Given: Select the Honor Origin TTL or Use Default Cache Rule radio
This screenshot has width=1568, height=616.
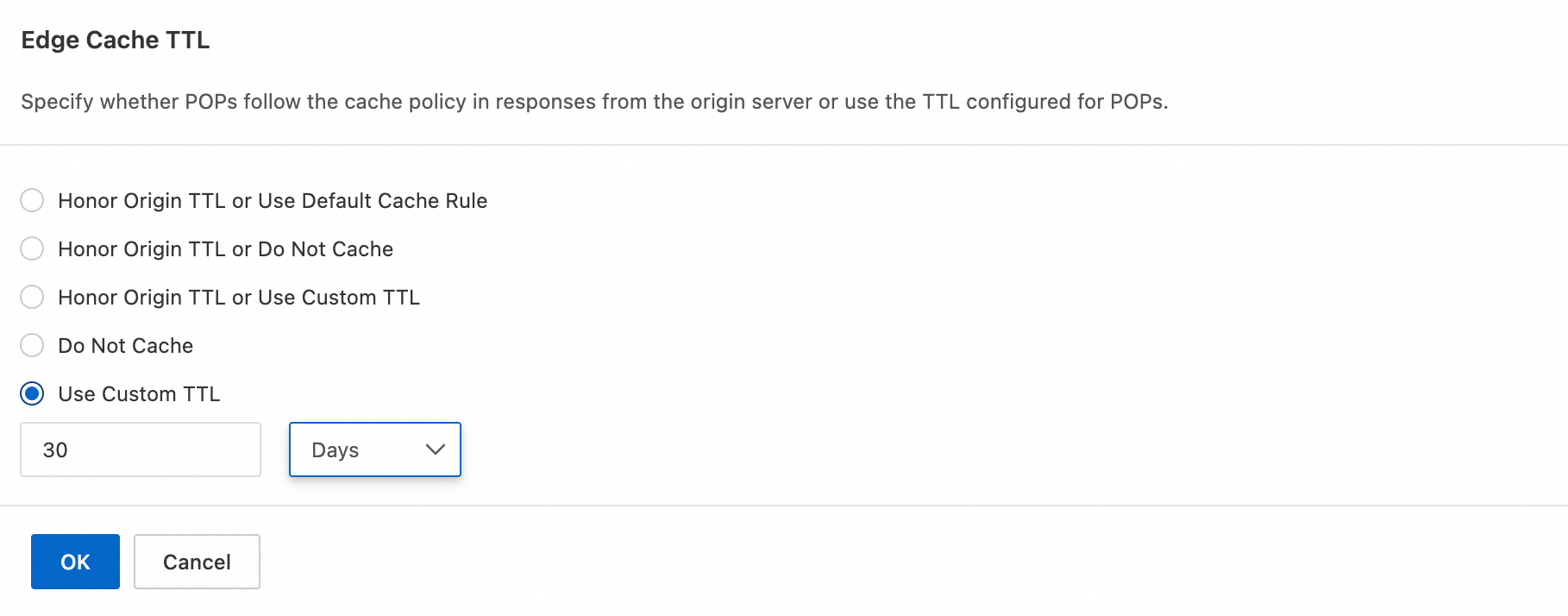Looking at the screenshot, I should click(32, 201).
